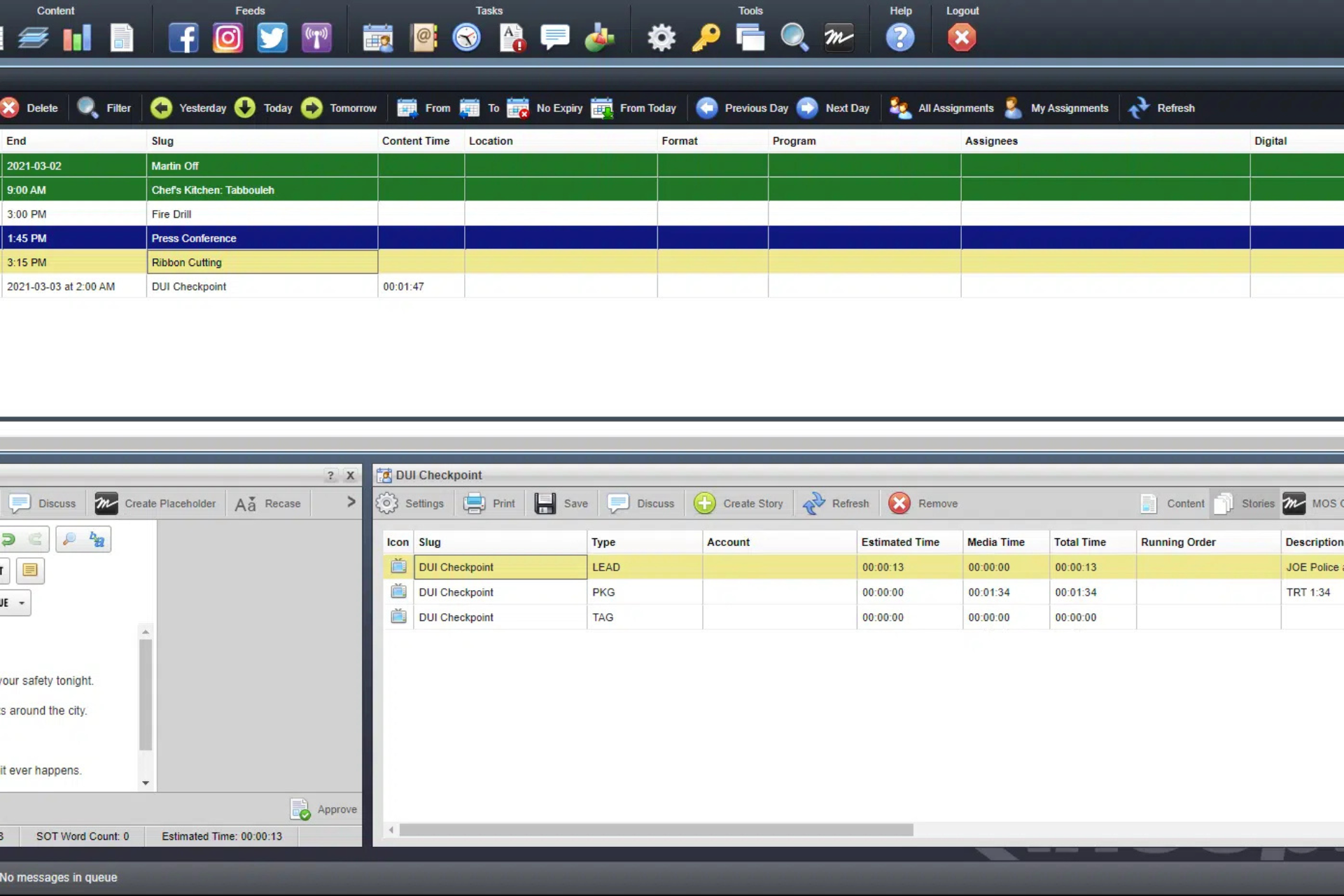The width and height of the screenshot is (1344, 896).
Task: Toggle the All Assignments view
Action: coord(941,108)
